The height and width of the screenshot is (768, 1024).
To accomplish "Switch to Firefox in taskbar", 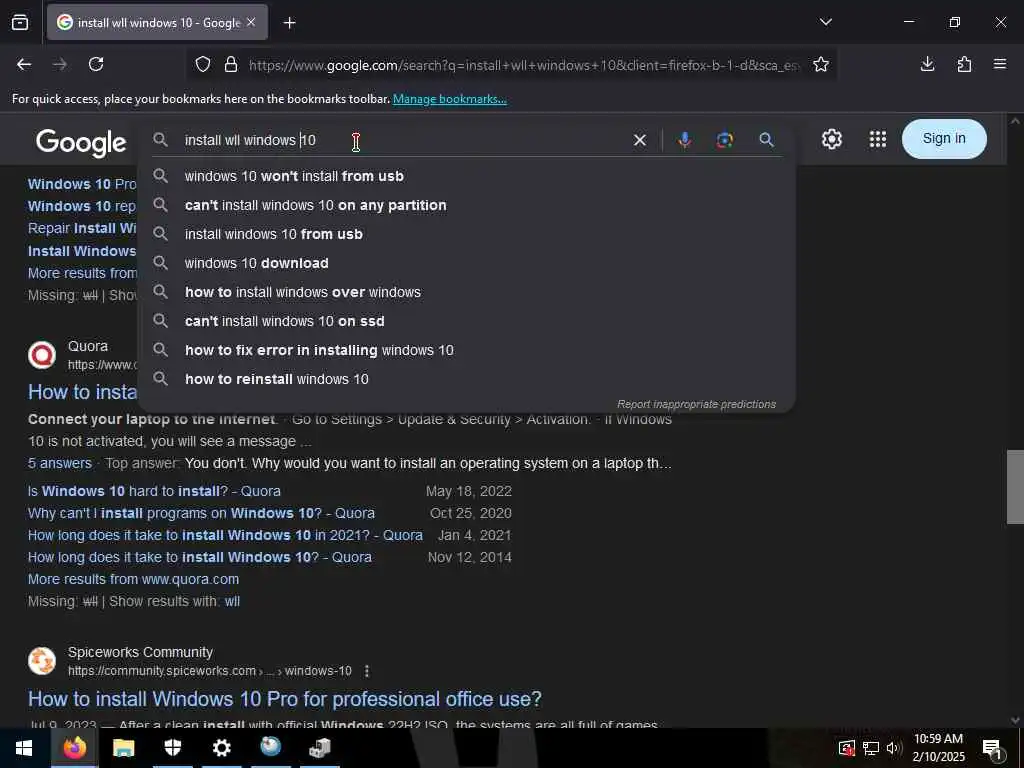I will pos(74,748).
